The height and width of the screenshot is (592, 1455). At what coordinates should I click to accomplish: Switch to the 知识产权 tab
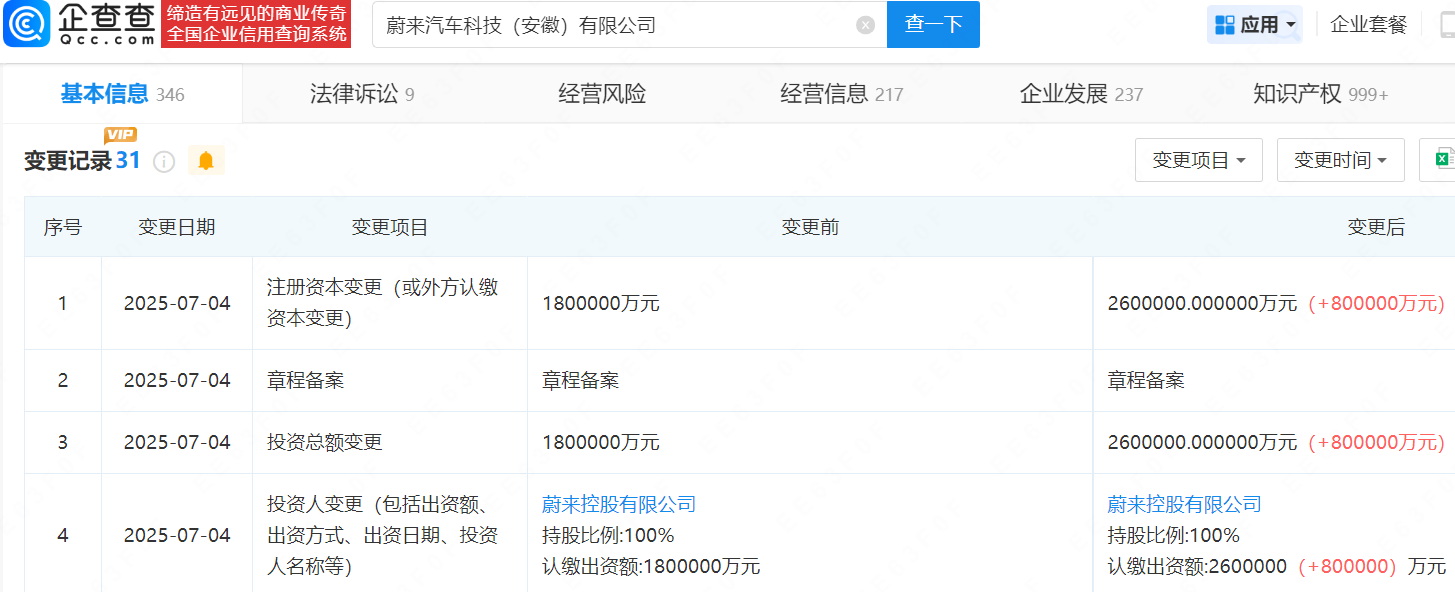point(1320,94)
